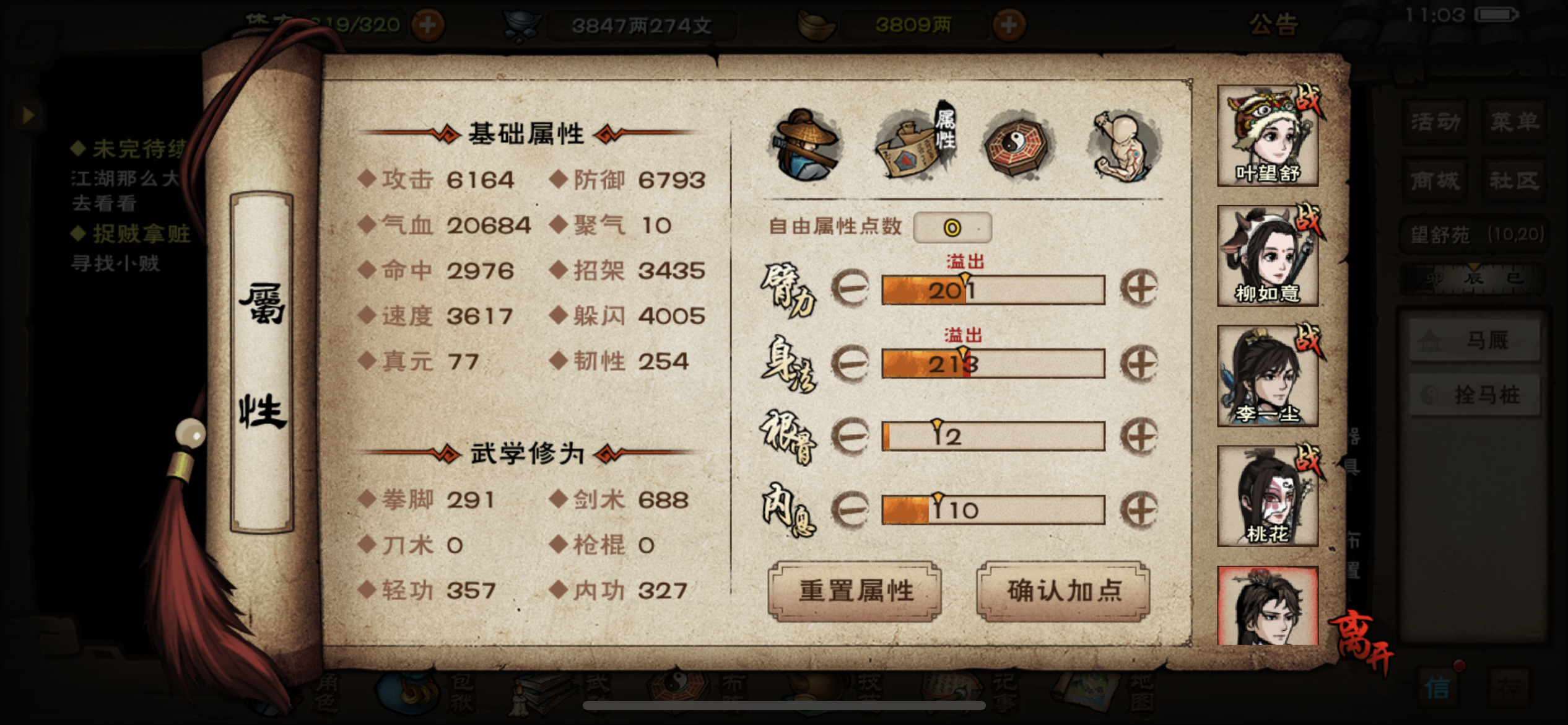Decrease 身法 with the minus button

[x=850, y=364]
